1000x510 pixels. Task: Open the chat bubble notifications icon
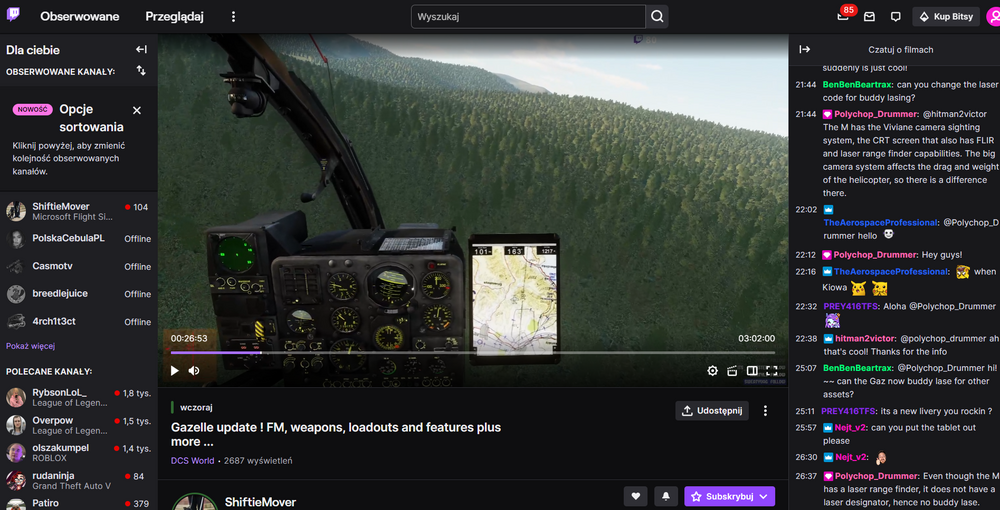point(895,17)
